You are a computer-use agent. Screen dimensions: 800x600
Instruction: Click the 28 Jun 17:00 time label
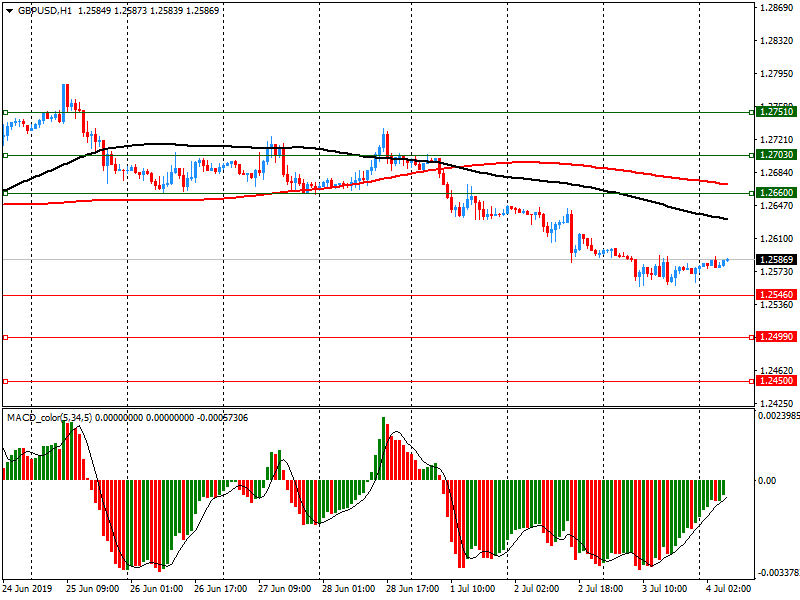coord(413,589)
